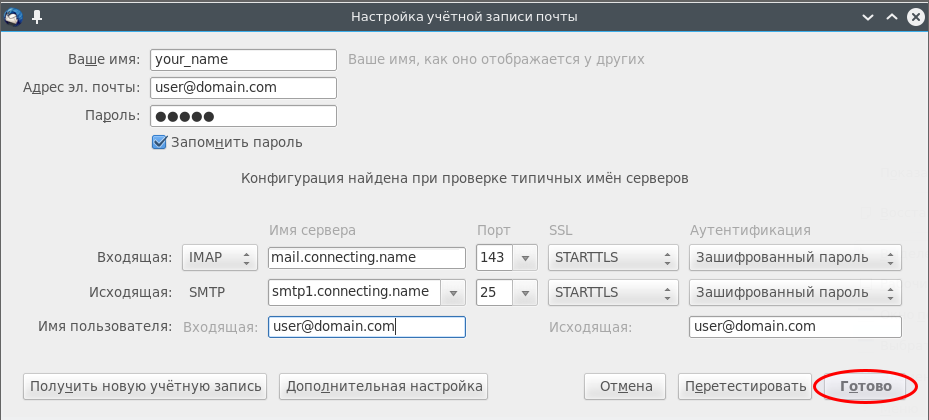This screenshot has height=420, width=929.
Task: Click the 'Ваше имя' text field
Action: (243, 60)
